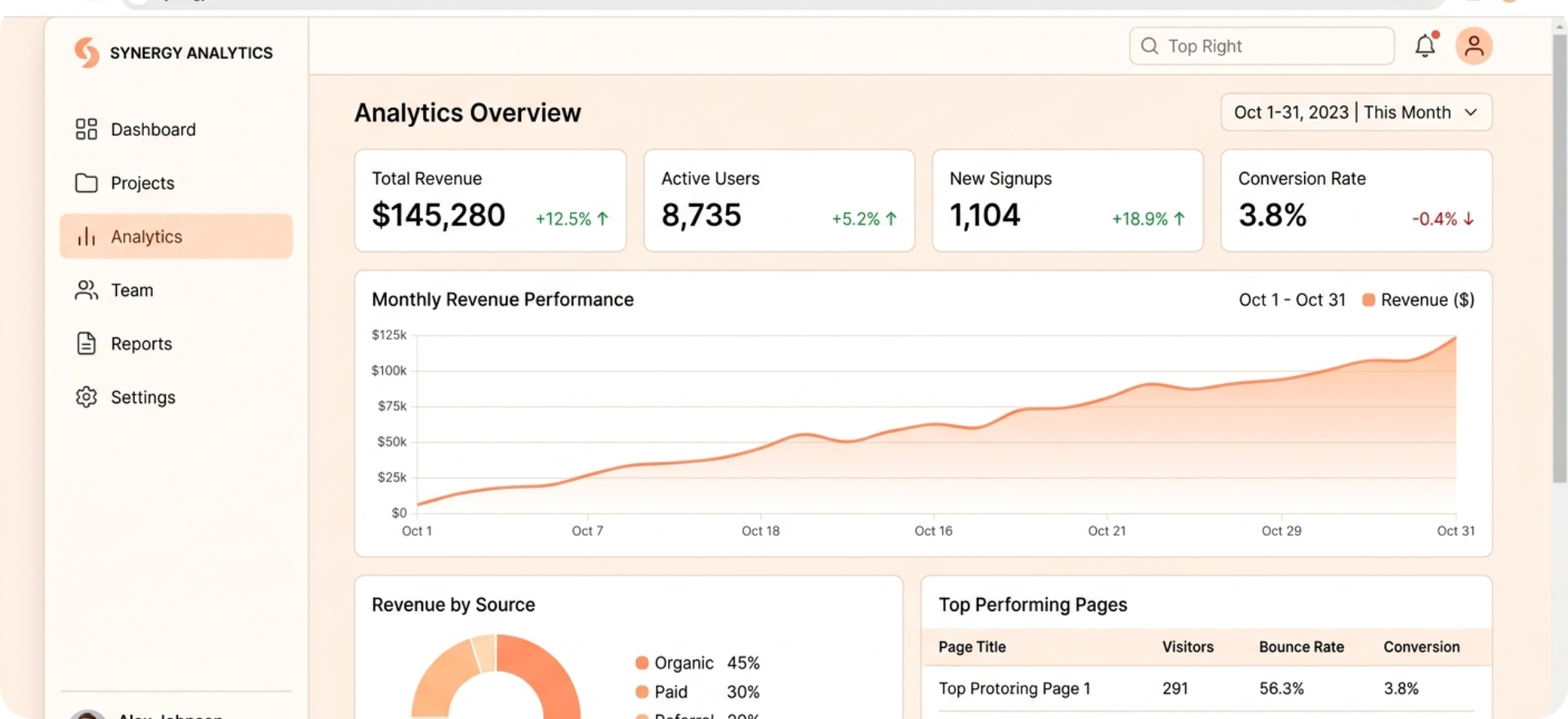The image size is (1568, 719).
Task: Toggle the Revenue ($) legend series
Action: (1419, 300)
